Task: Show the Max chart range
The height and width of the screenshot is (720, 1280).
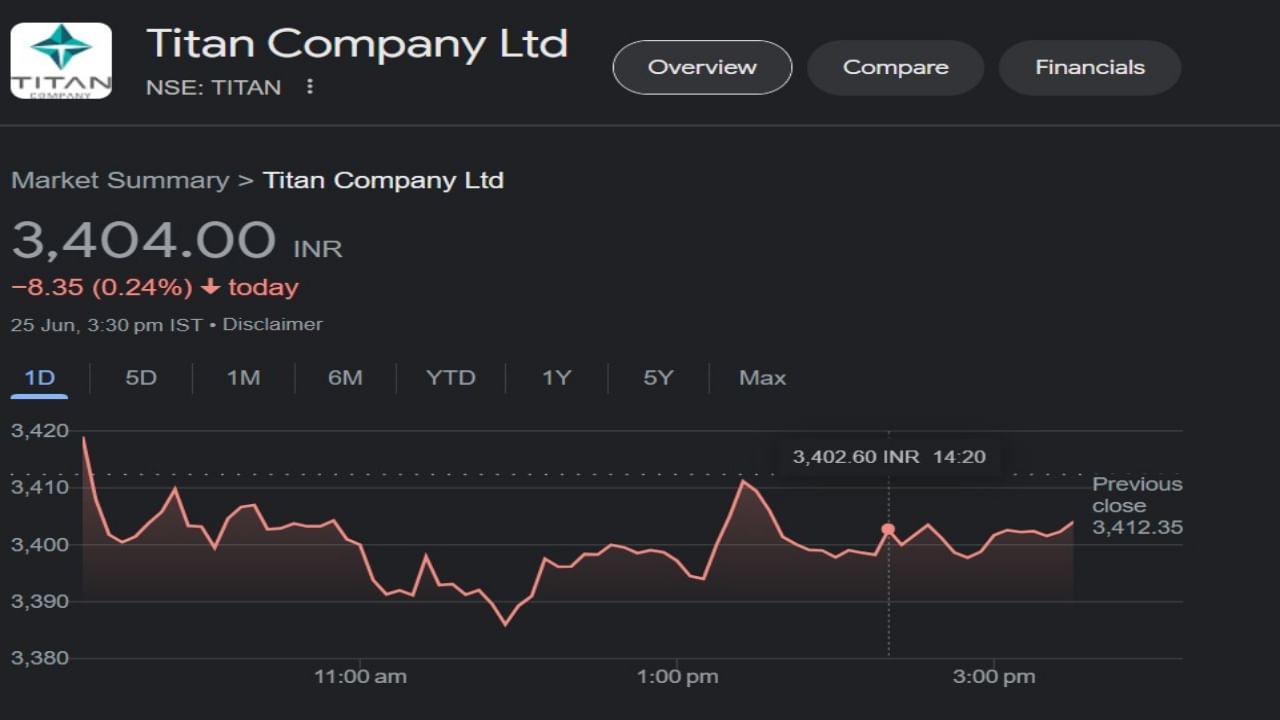Action: click(762, 378)
